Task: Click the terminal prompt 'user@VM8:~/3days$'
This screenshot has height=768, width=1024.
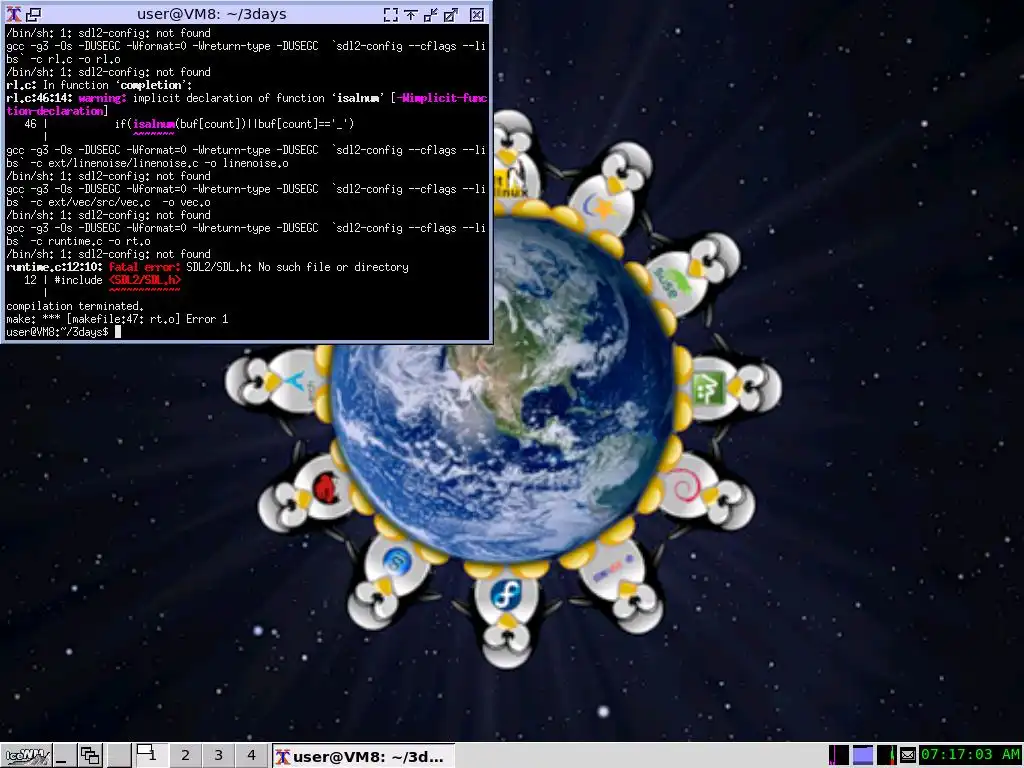Action: click(x=57, y=332)
